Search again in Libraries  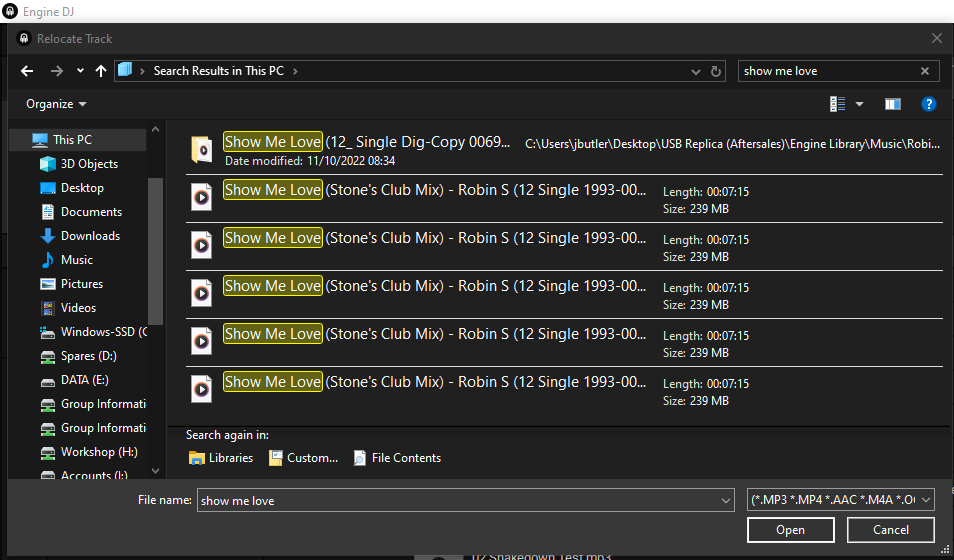tap(221, 458)
